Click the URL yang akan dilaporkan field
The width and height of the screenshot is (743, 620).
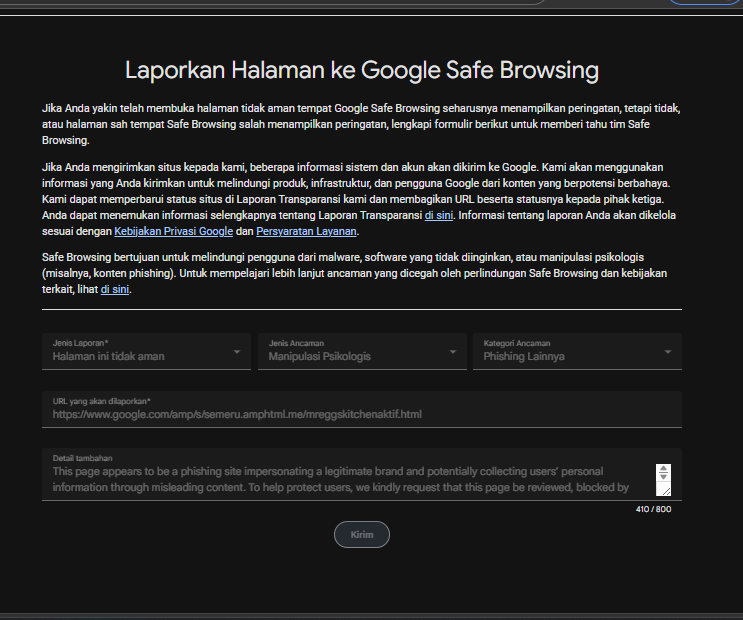click(x=362, y=410)
